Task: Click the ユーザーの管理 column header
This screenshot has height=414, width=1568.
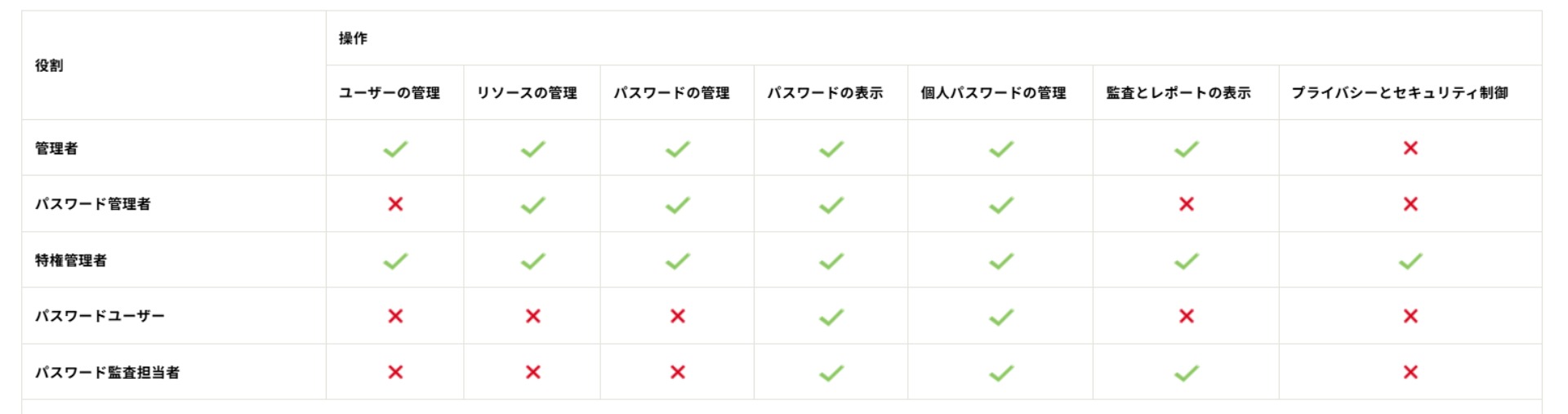Action: (x=390, y=93)
